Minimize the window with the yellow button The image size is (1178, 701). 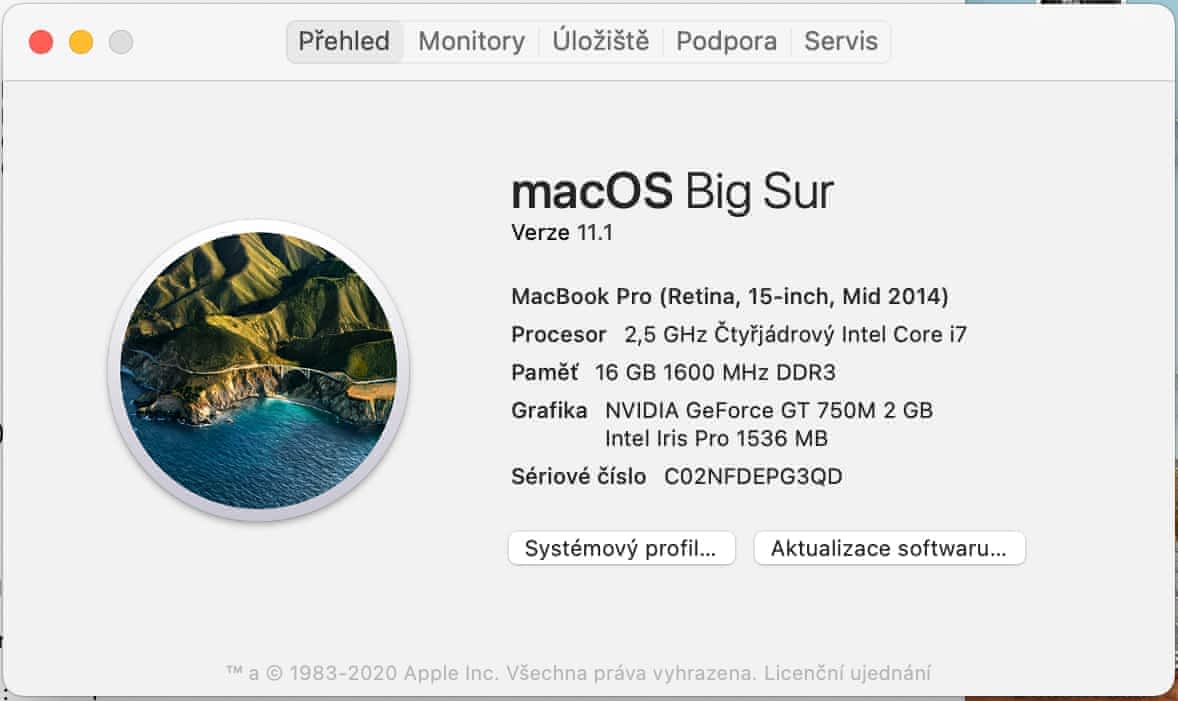pos(81,42)
